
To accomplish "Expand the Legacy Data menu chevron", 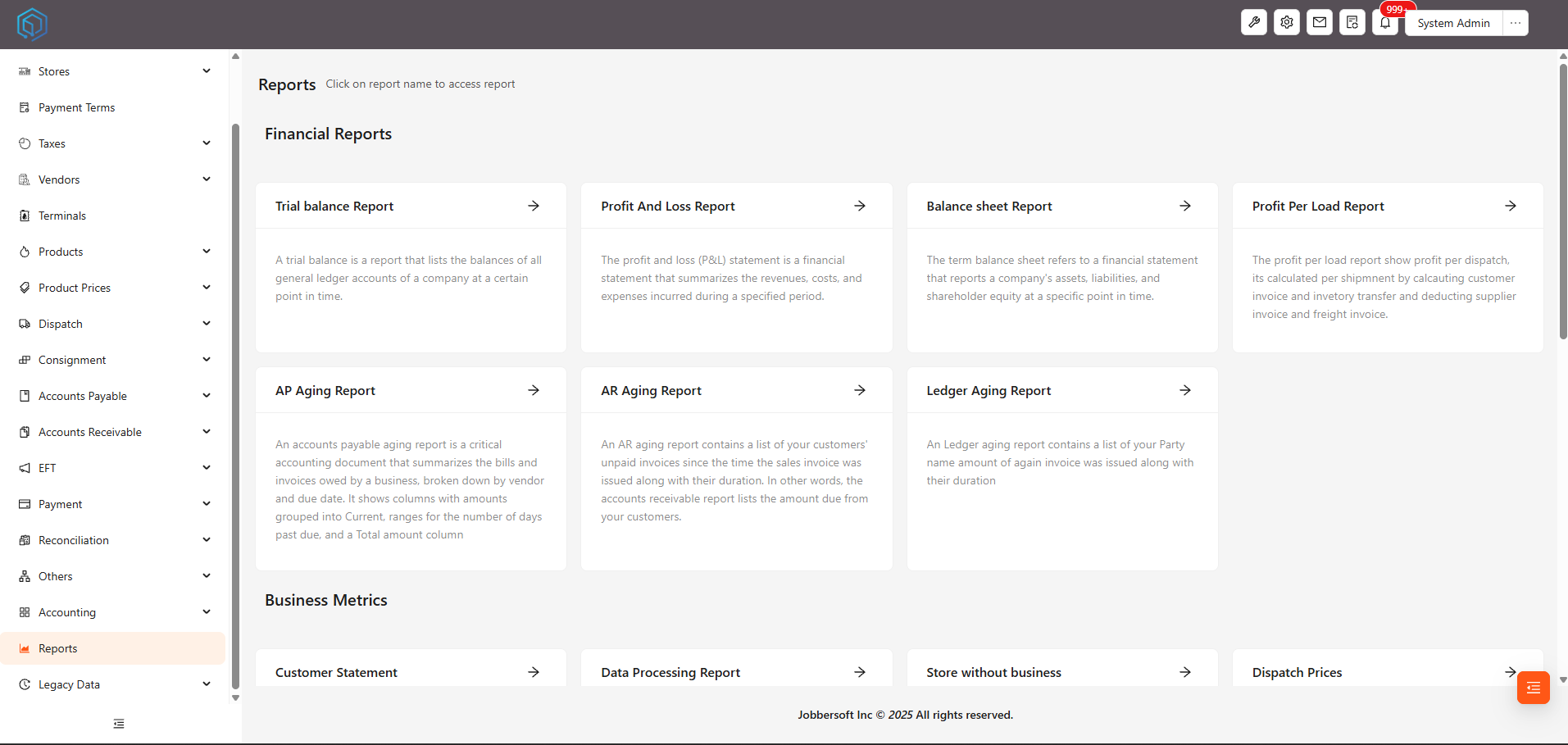I will click(207, 684).
